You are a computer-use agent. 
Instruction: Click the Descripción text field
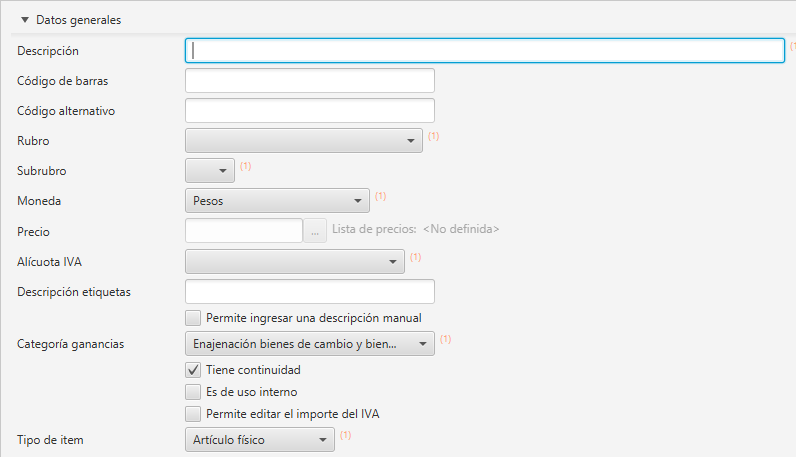(485, 51)
